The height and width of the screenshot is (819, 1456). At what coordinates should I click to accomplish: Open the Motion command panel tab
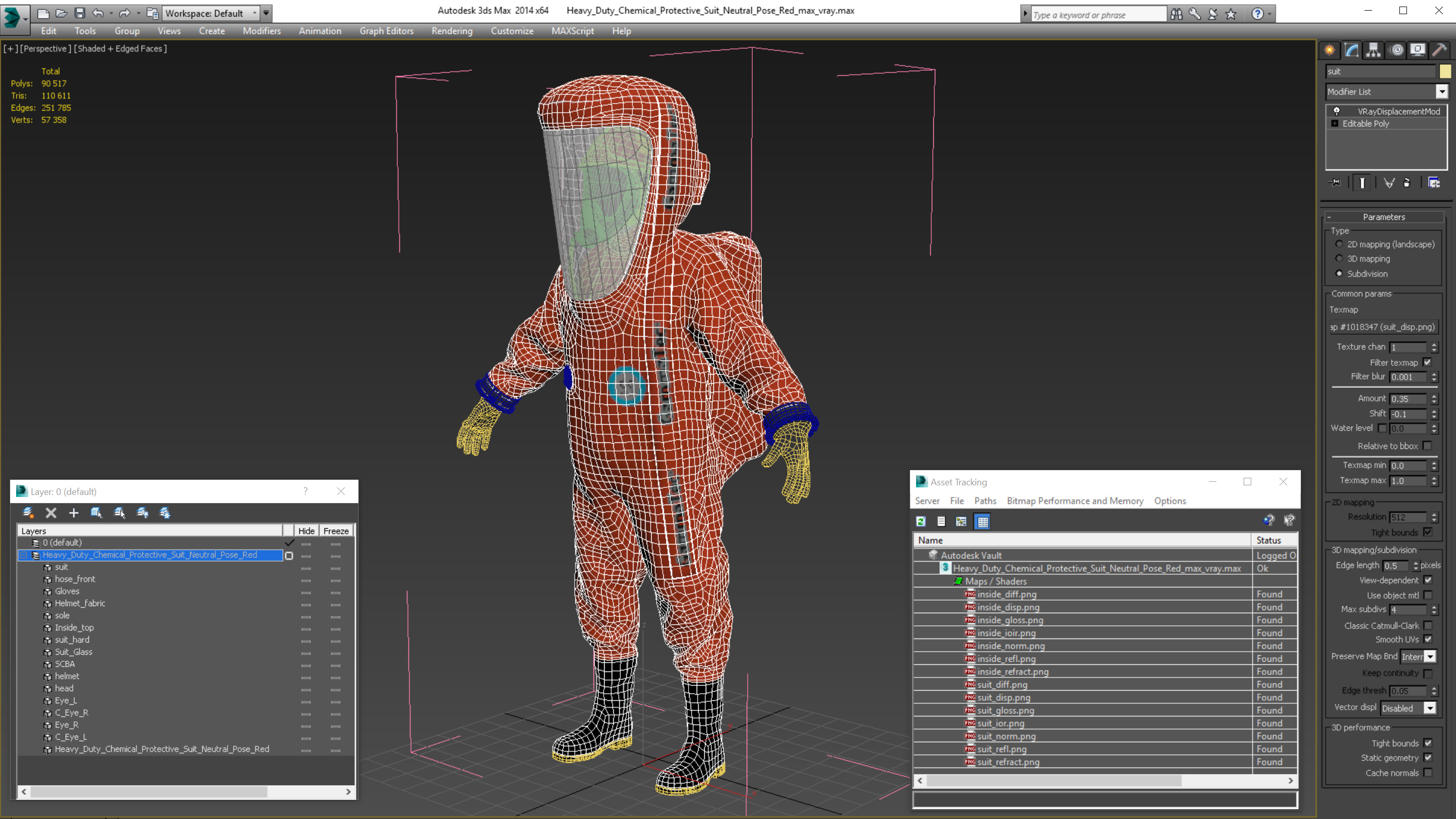(1396, 51)
